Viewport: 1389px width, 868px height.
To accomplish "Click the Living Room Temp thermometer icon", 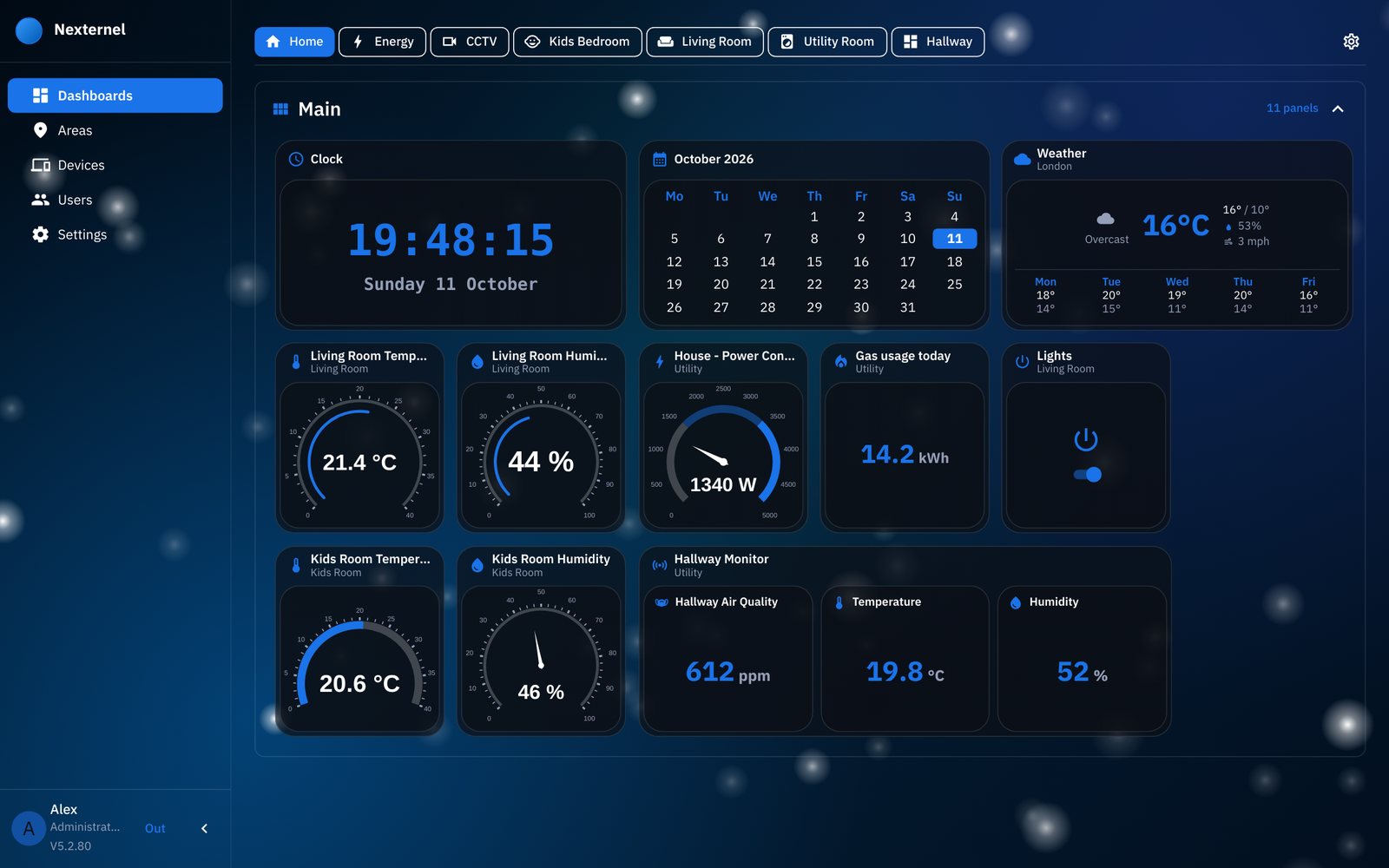I will point(296,362).
